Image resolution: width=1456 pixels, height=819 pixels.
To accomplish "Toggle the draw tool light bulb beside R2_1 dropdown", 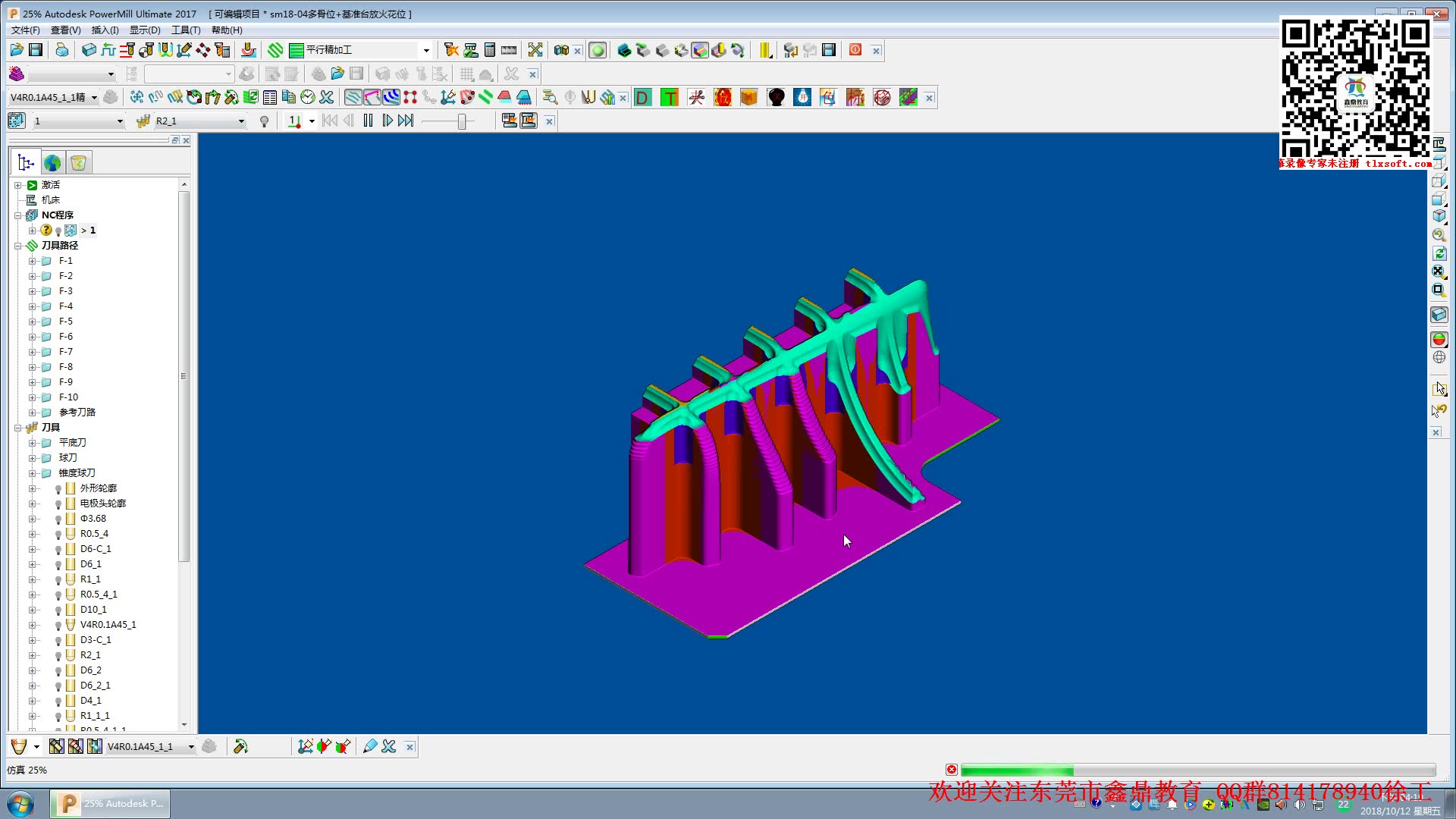I will (264, 121).
